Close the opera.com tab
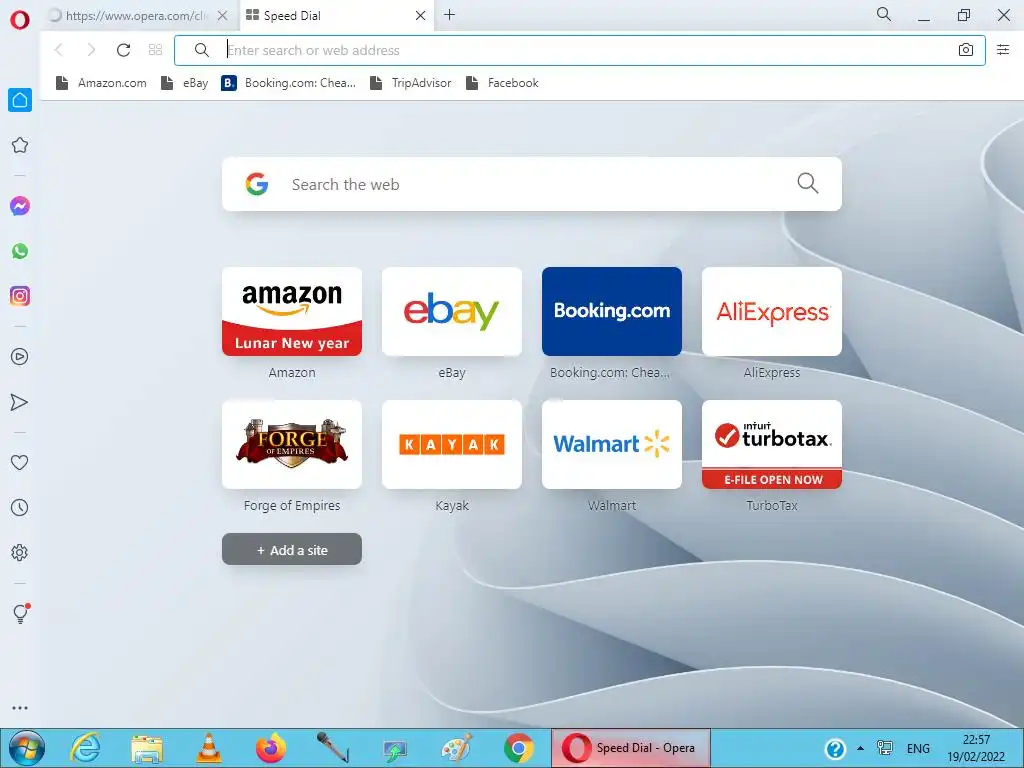 pos(223,16)
